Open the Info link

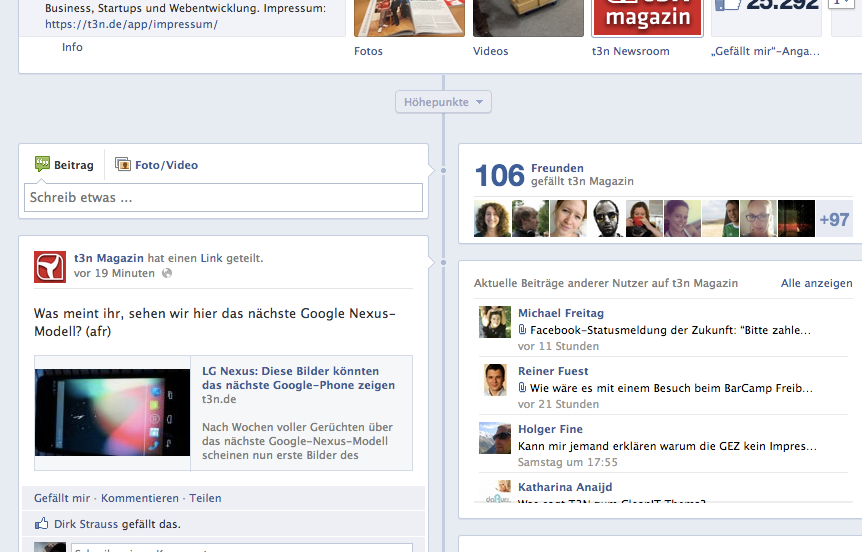coord(72,47)
